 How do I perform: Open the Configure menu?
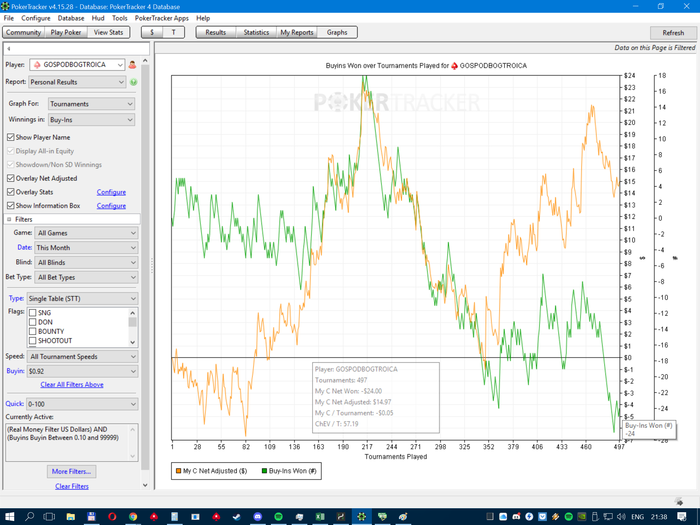36,18
